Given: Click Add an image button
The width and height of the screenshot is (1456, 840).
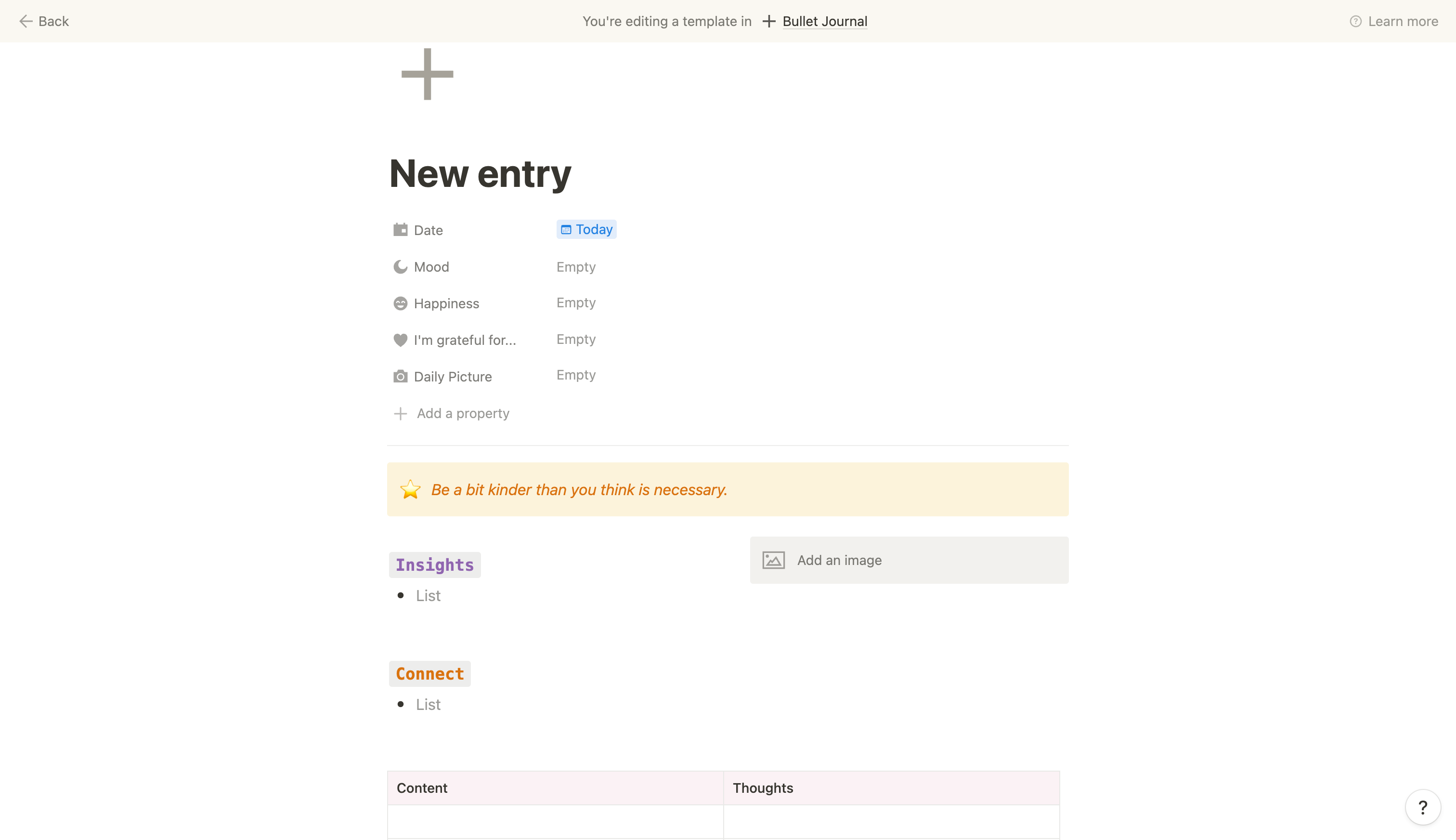Looking at the screenshot, I should (x=909, y=559).
